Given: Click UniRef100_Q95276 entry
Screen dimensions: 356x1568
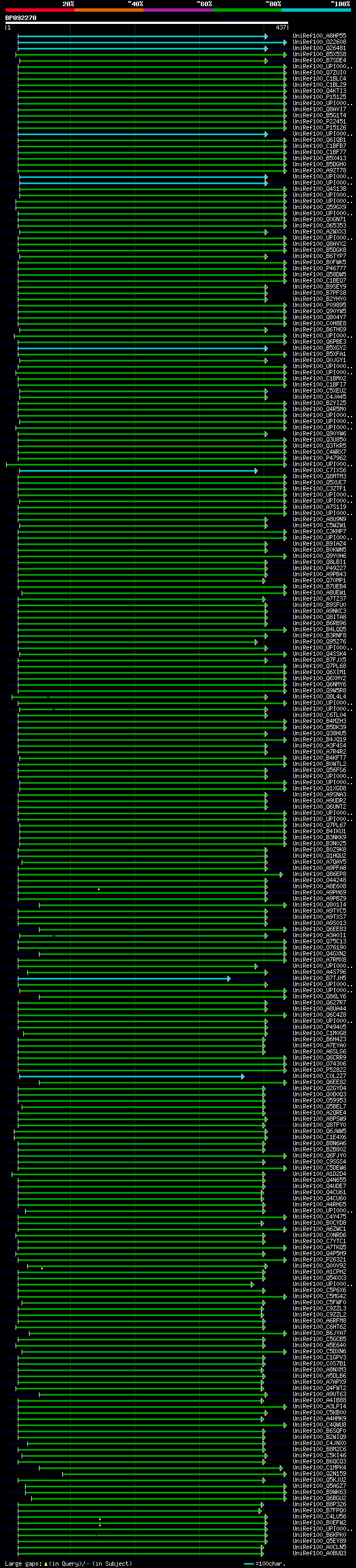Looking at the screenshot, I should pos(319,641).
